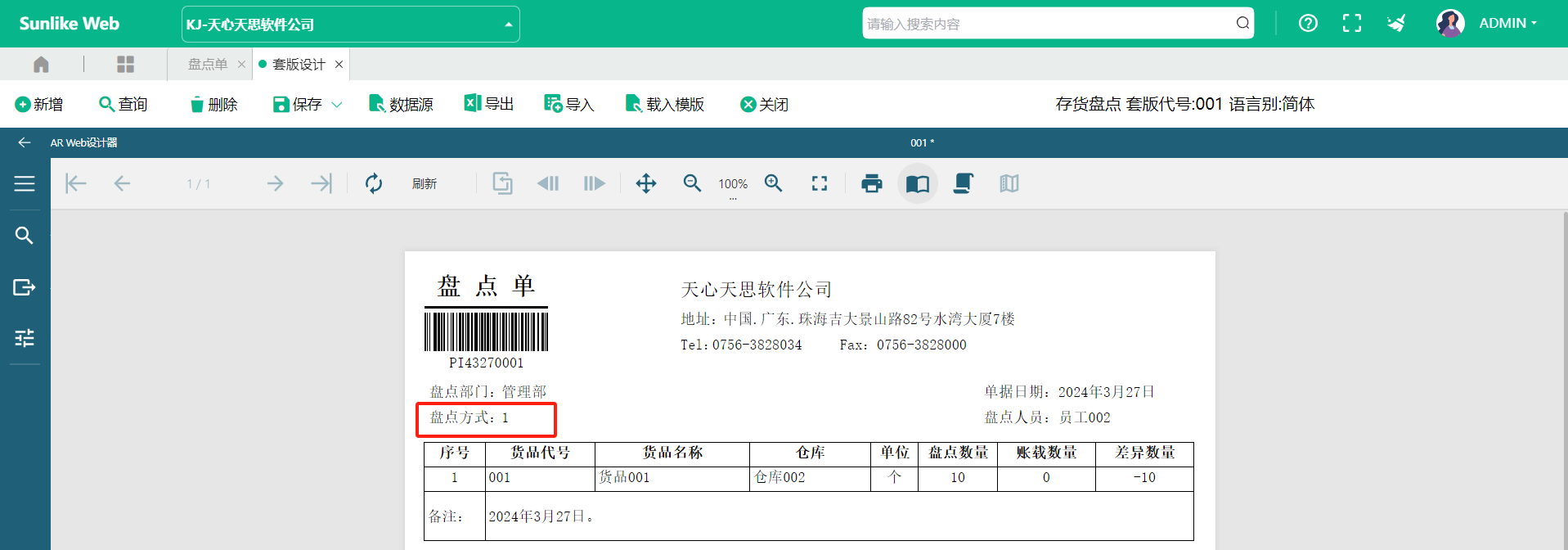Image resolution: width=1568 pixels, height=550 pixels.
Task: Select the 套版设计 tab
Action: coord(299,65)
